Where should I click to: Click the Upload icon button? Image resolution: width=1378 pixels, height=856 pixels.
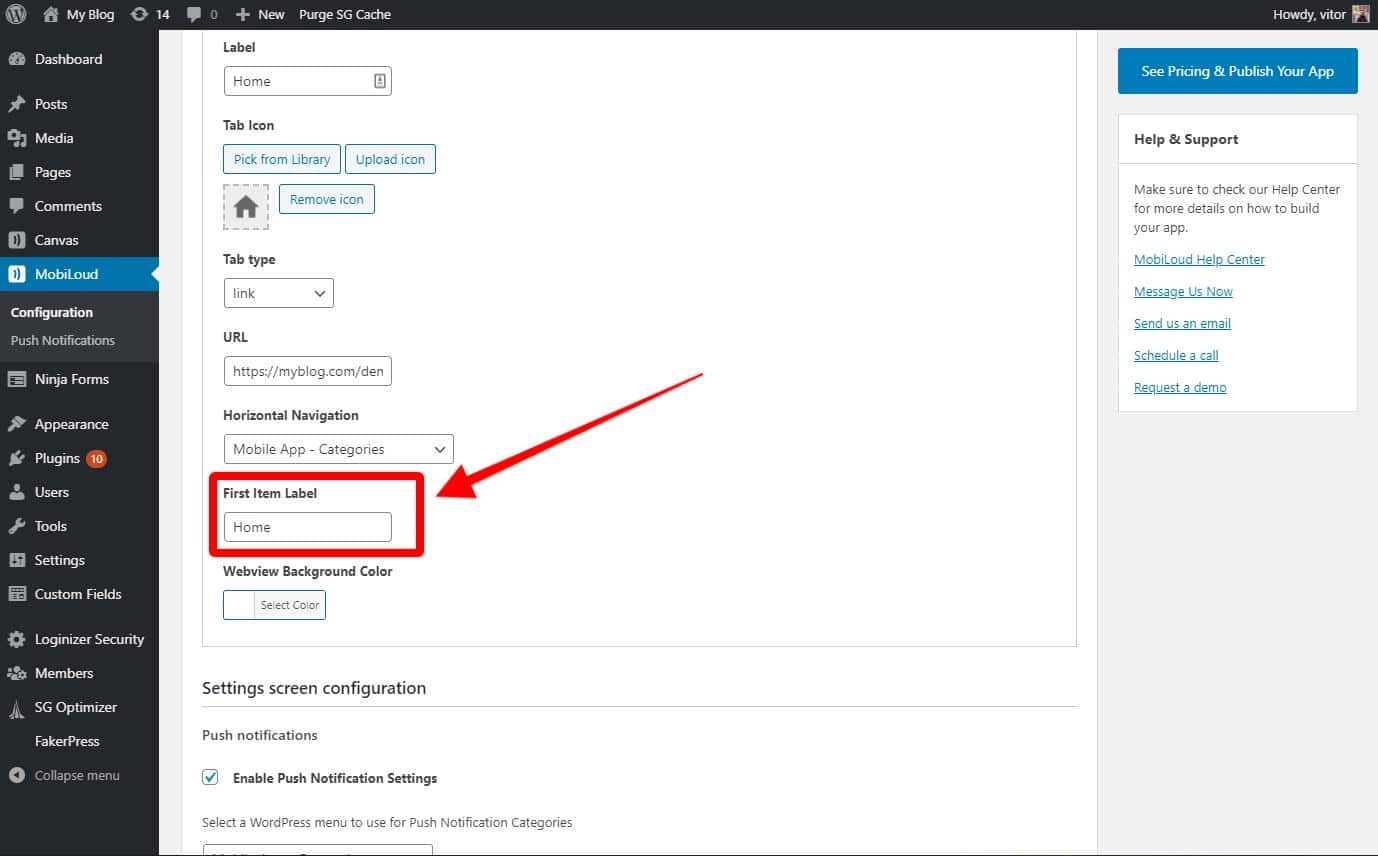pyautogui.click(x=390, y=159)
